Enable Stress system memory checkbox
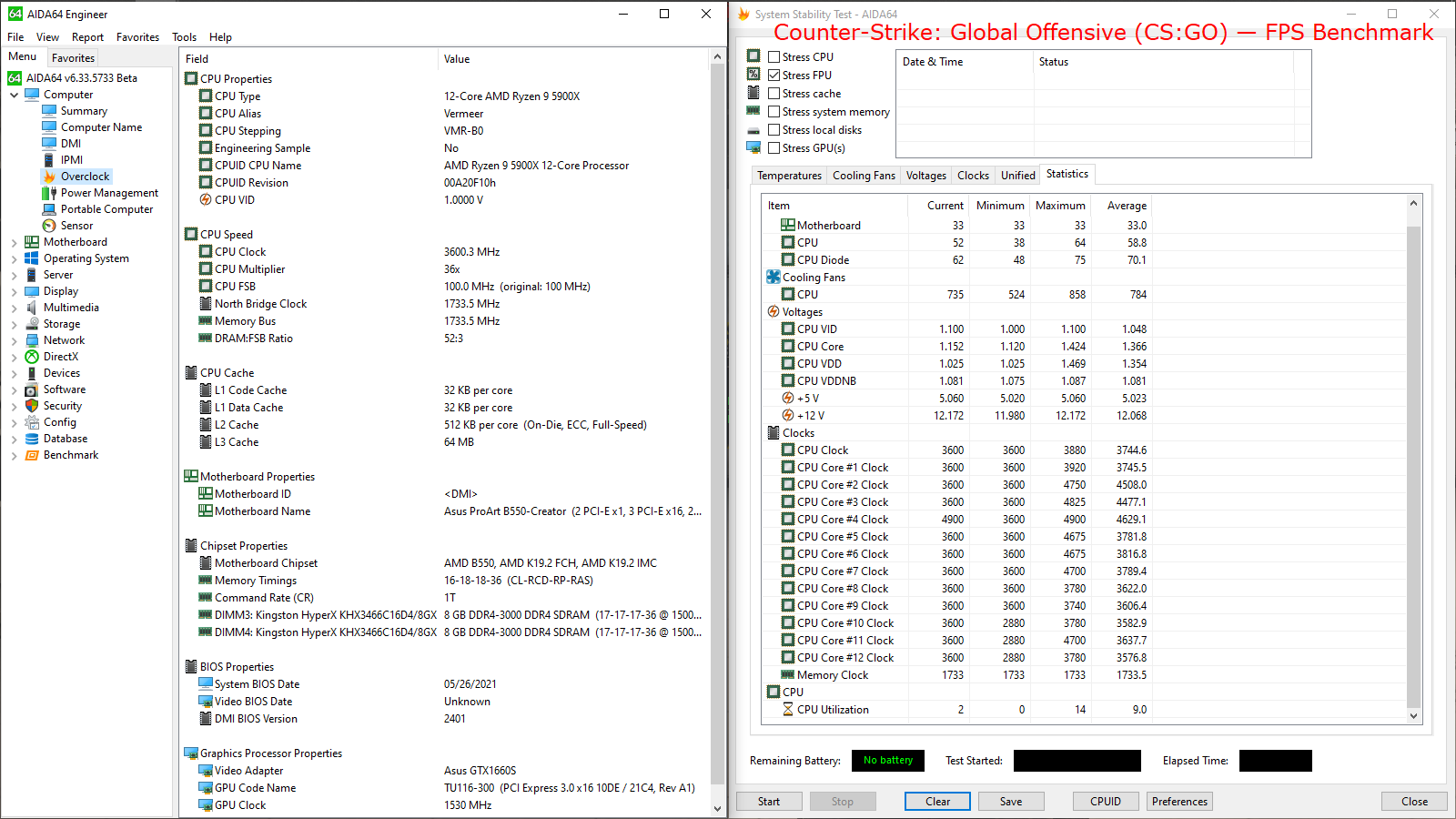The image size is (1456, 819). pyautogui.click(x=774, y=111)
